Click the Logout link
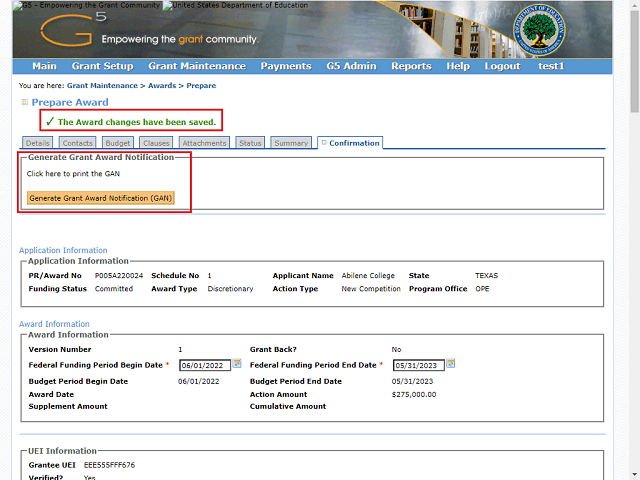 pyautogui.click(x=502, y=66)
